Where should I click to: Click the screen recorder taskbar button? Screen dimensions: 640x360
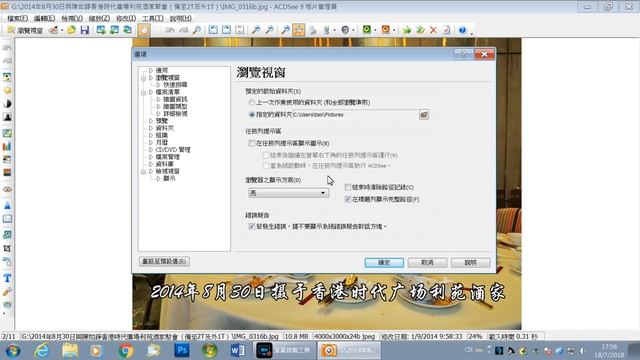pyautogui.click(x=285, y=350)
